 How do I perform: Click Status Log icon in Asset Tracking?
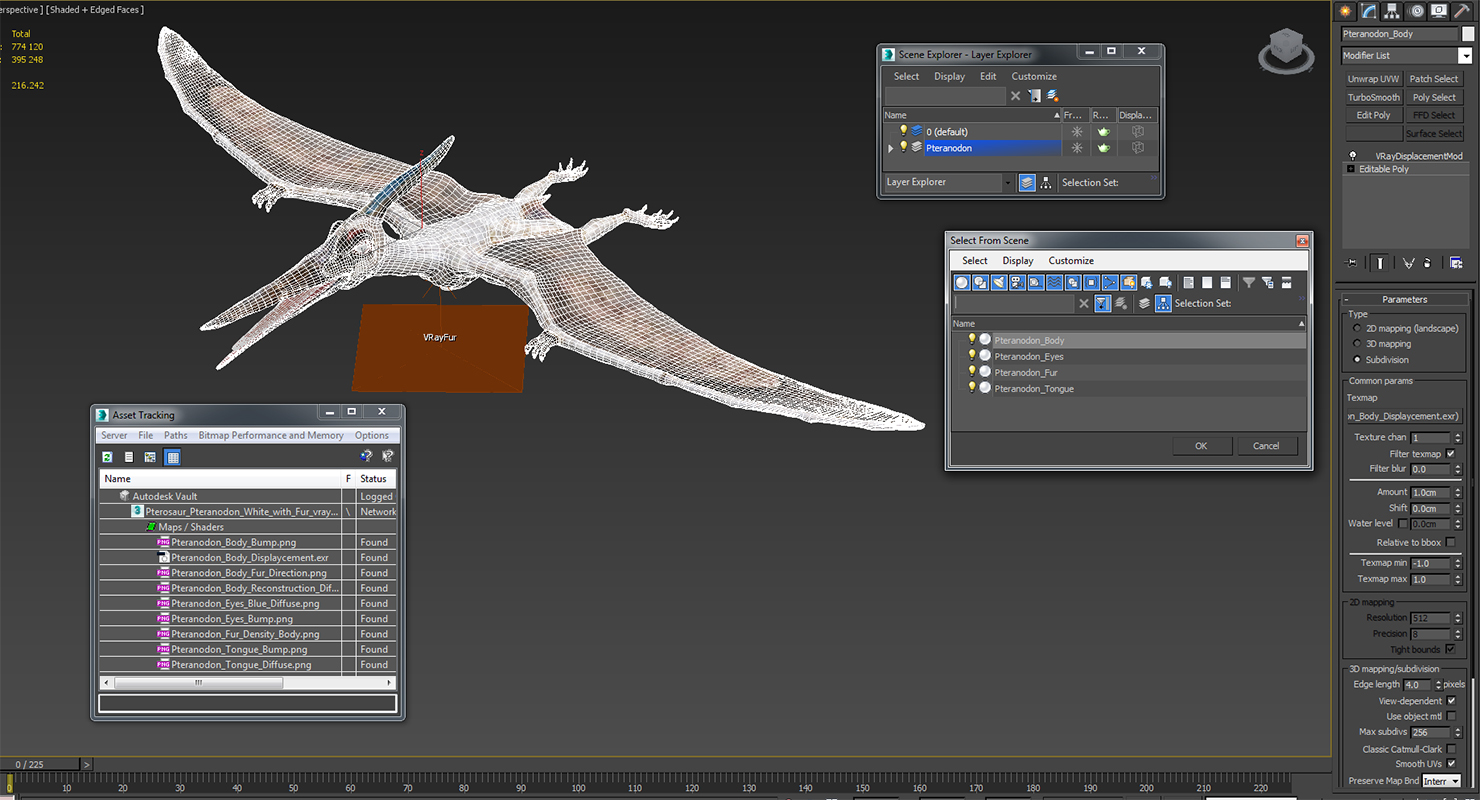coord(129,457)
